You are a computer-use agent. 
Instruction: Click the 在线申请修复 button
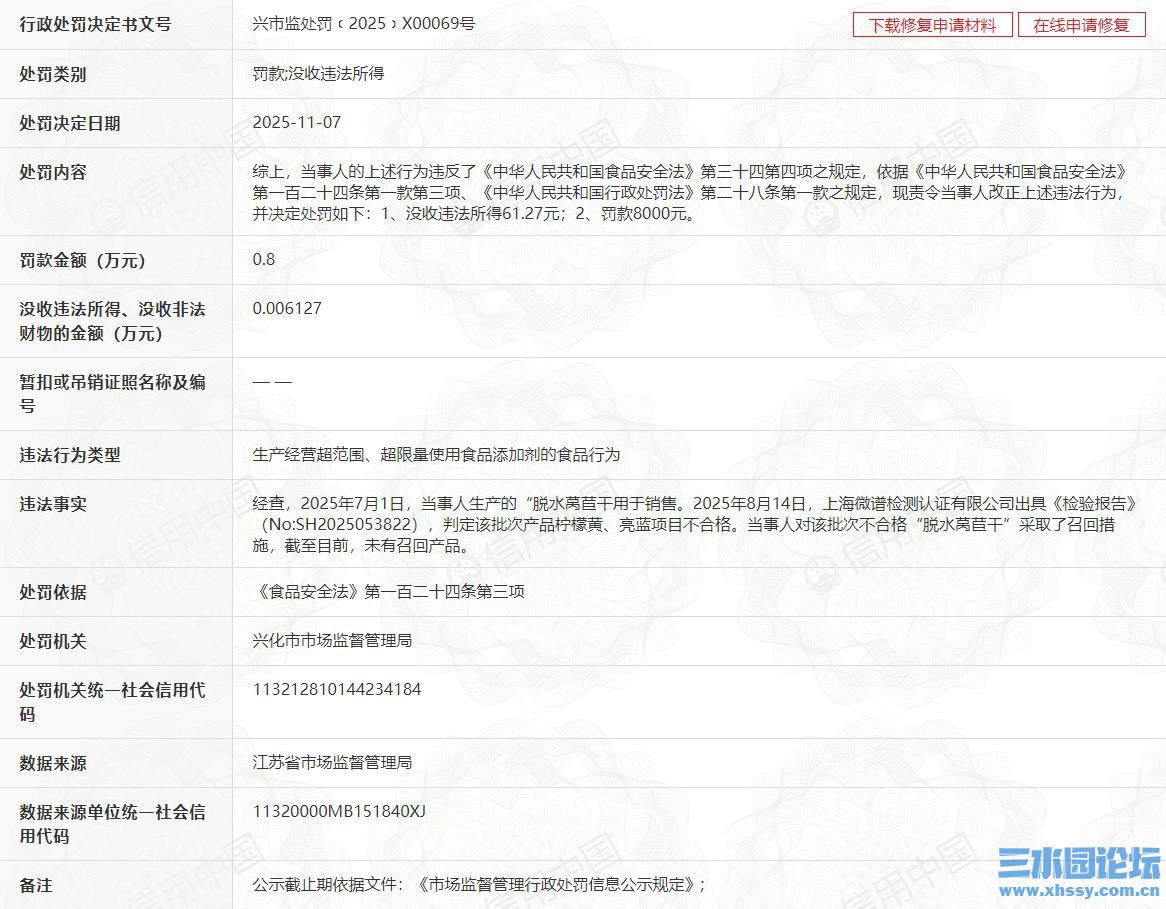[x=1081, y=25]
